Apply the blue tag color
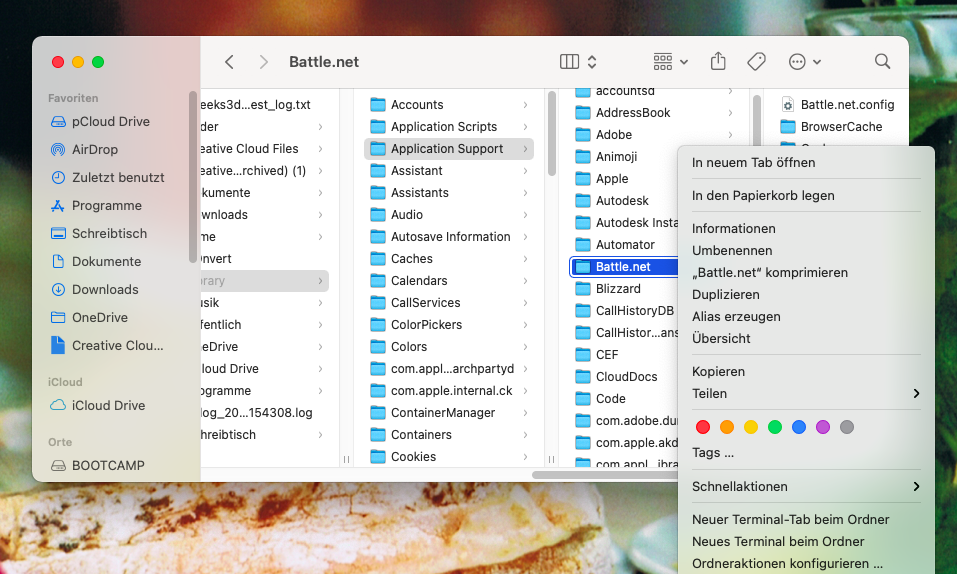This screenshot has width=957, height=574. click(798, 427)
